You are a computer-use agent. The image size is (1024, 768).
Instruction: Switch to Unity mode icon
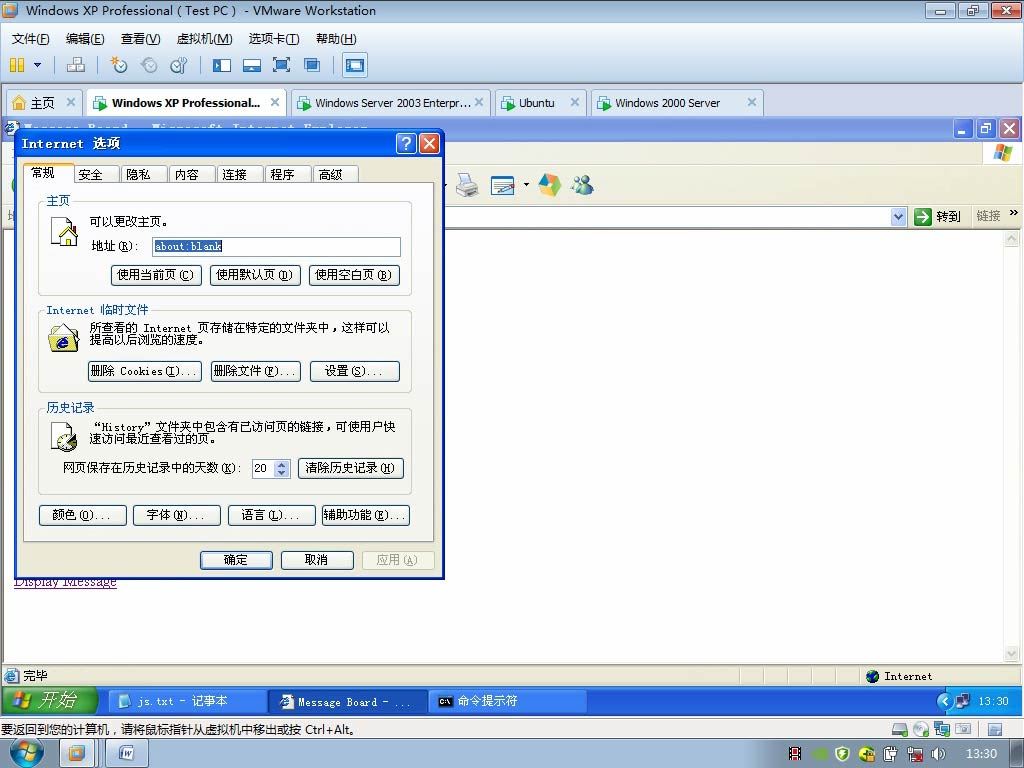312,65
